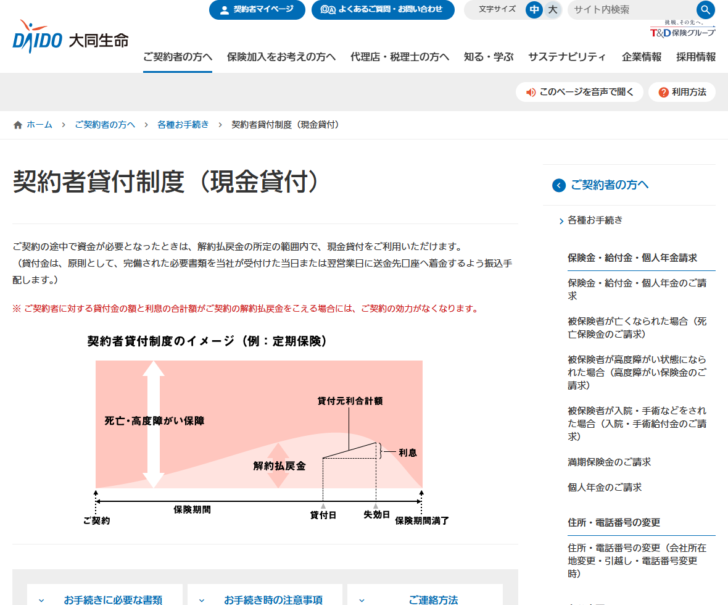Open 被保険者が亡くなられた場合 link
Screen dimensions: 728x605
pyautogui.click(x=637, y=327)
